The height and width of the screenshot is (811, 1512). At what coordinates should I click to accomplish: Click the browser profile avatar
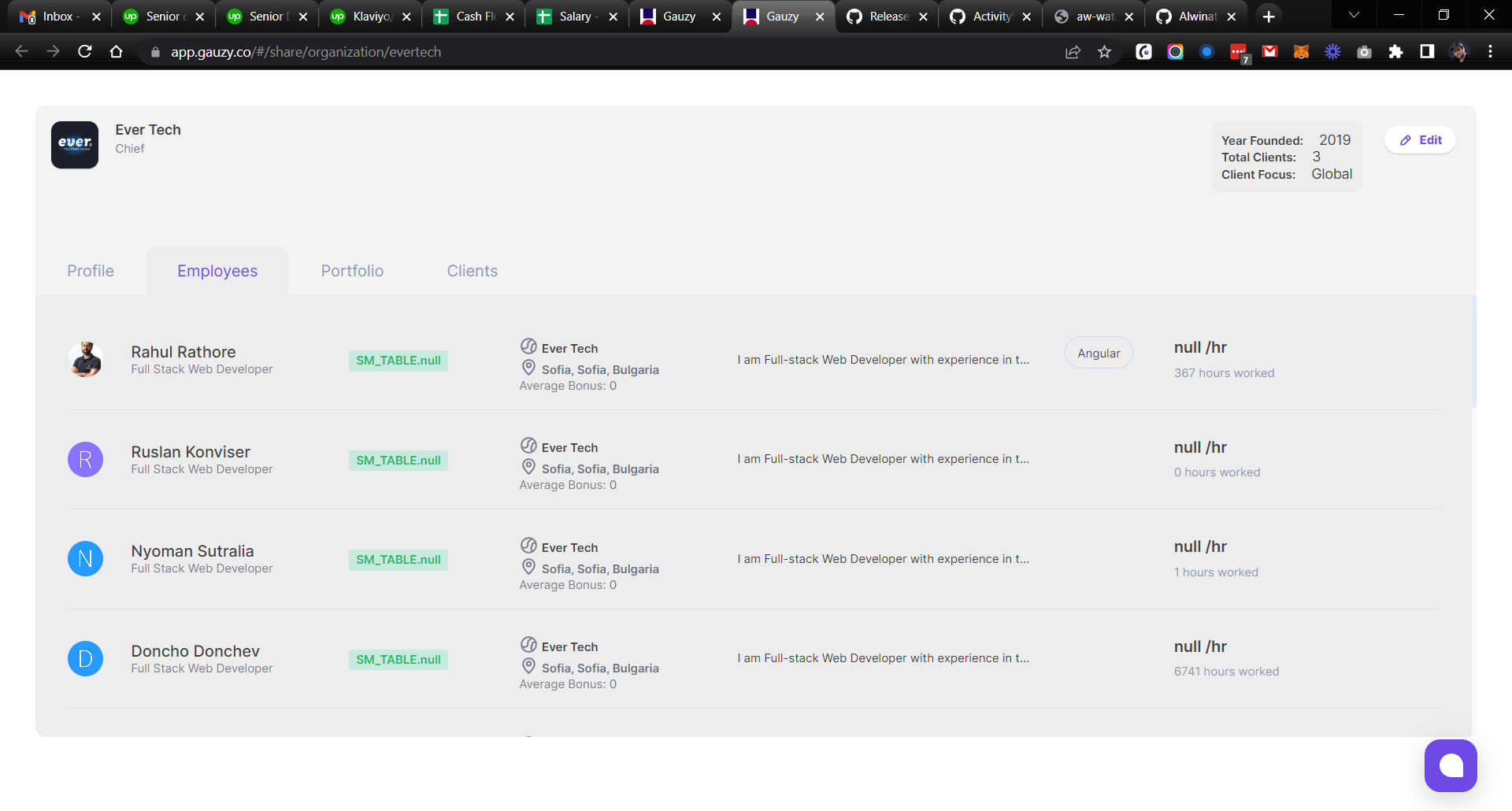[x=1459, y=51]
